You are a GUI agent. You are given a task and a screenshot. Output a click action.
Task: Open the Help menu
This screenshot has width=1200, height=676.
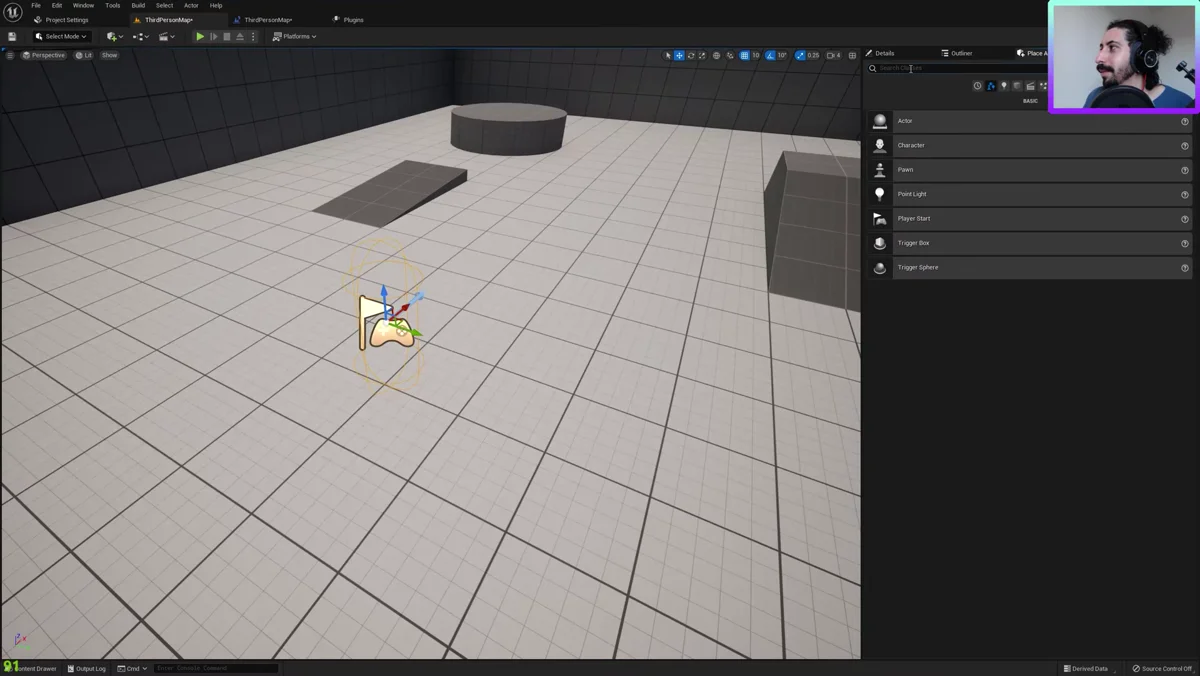click(216, 5)
